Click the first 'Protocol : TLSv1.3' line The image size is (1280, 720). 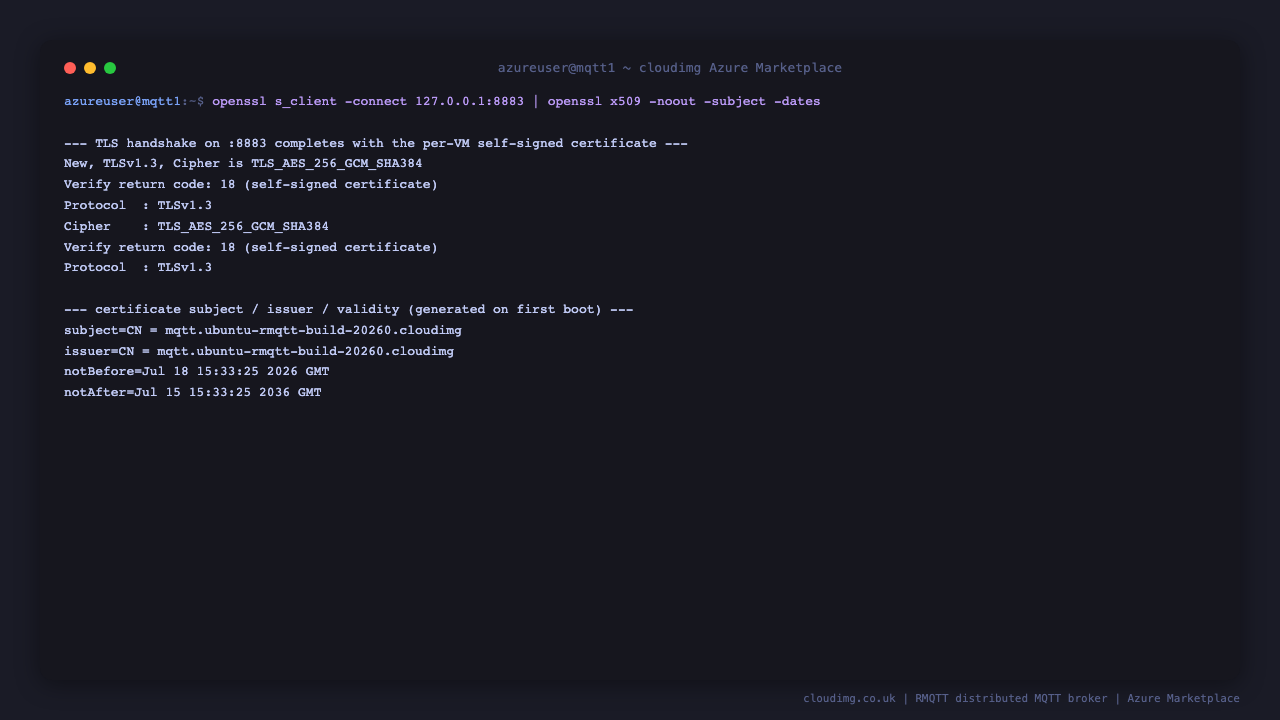coord(138,206)
